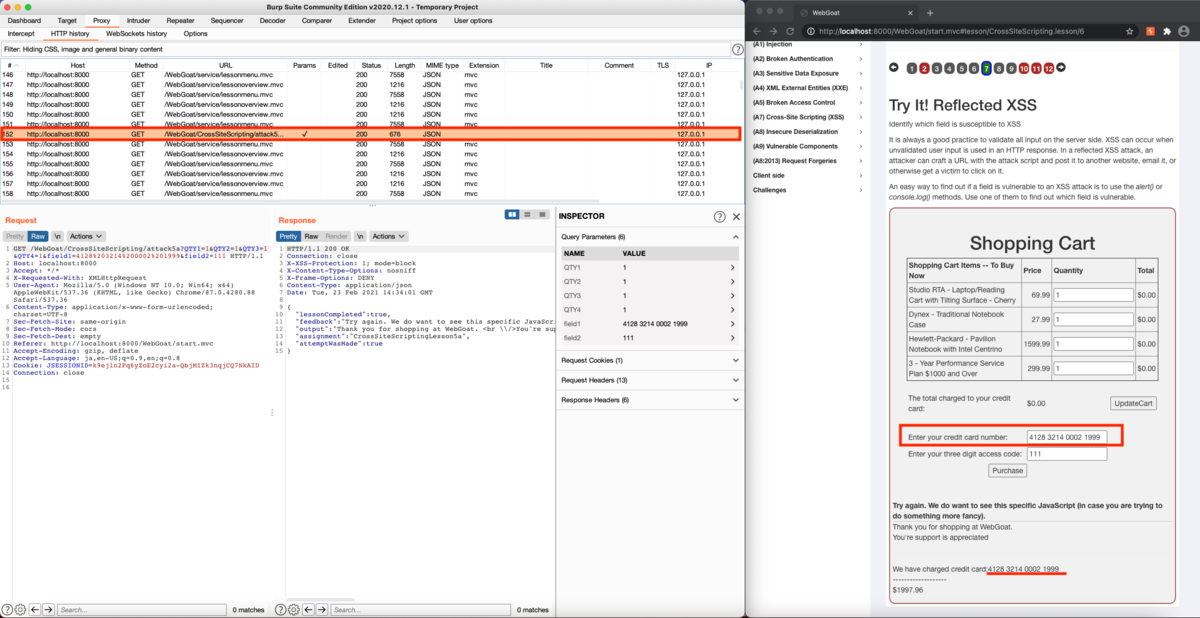Open the Intruder tab
Image resolution: width=1200 pixels, height=618 pixels.
pyautogui.click(x=139, y=20)
